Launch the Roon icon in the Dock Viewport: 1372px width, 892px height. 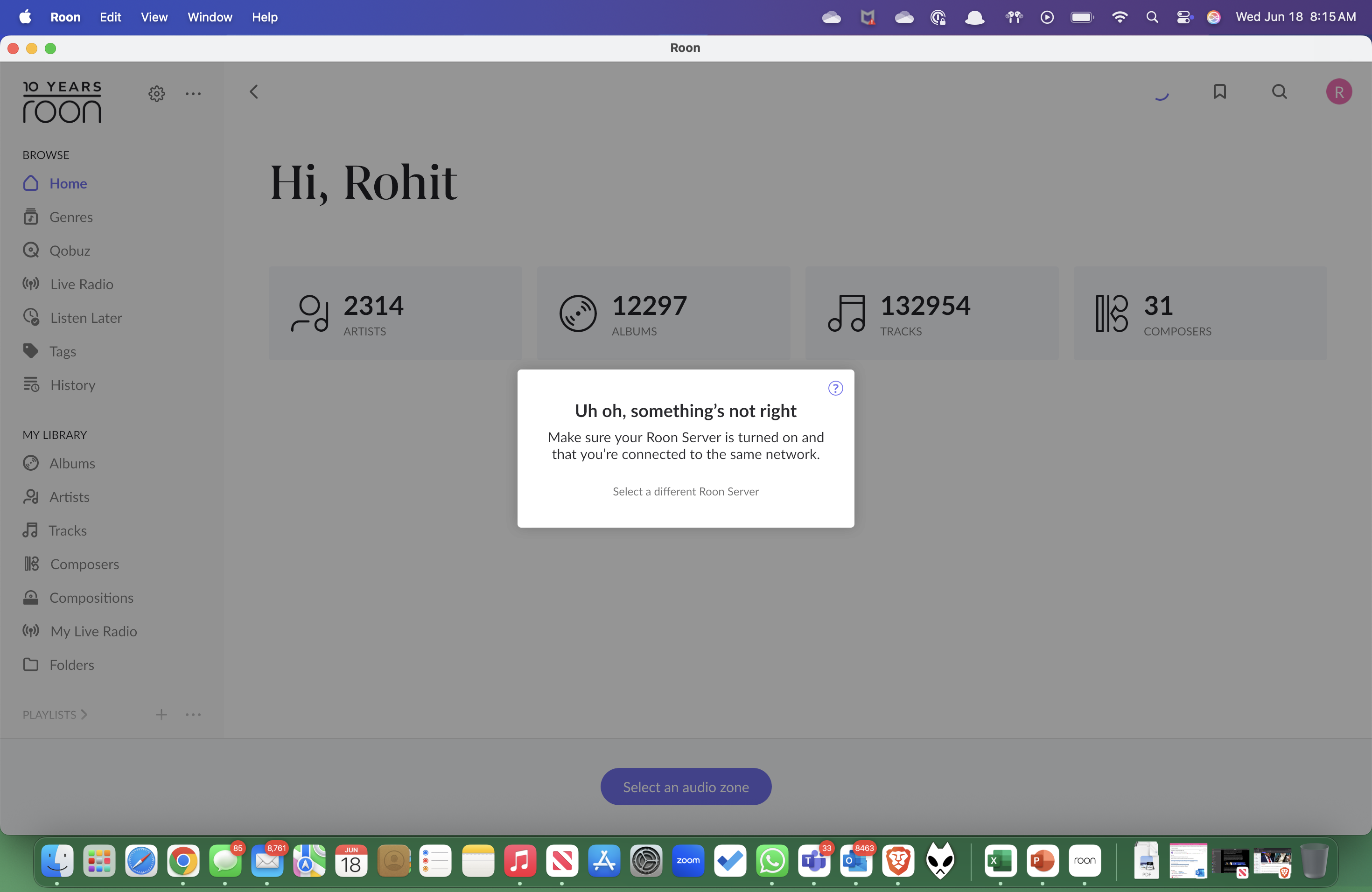pyautogui.click(x=1085, y=862)
